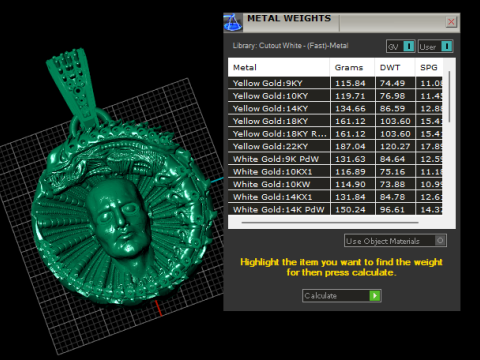Click the vertical scrollbar of metal list
480x360 pixels.
[x=449, y=97]
